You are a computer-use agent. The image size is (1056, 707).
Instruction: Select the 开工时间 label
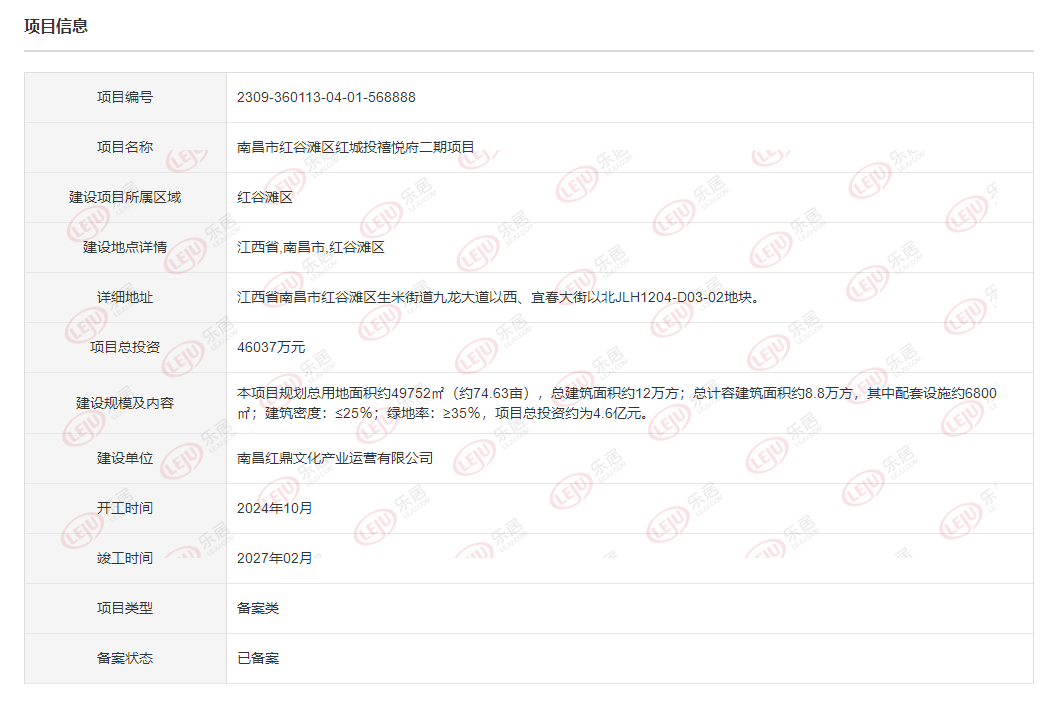tap(125, 508)
